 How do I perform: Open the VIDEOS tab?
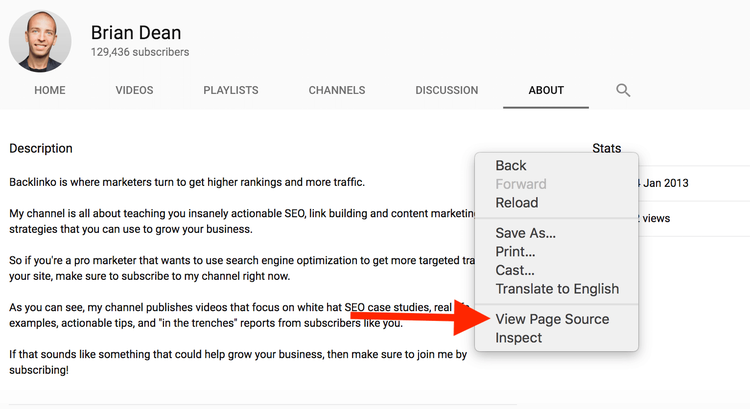tap(134, 90)
